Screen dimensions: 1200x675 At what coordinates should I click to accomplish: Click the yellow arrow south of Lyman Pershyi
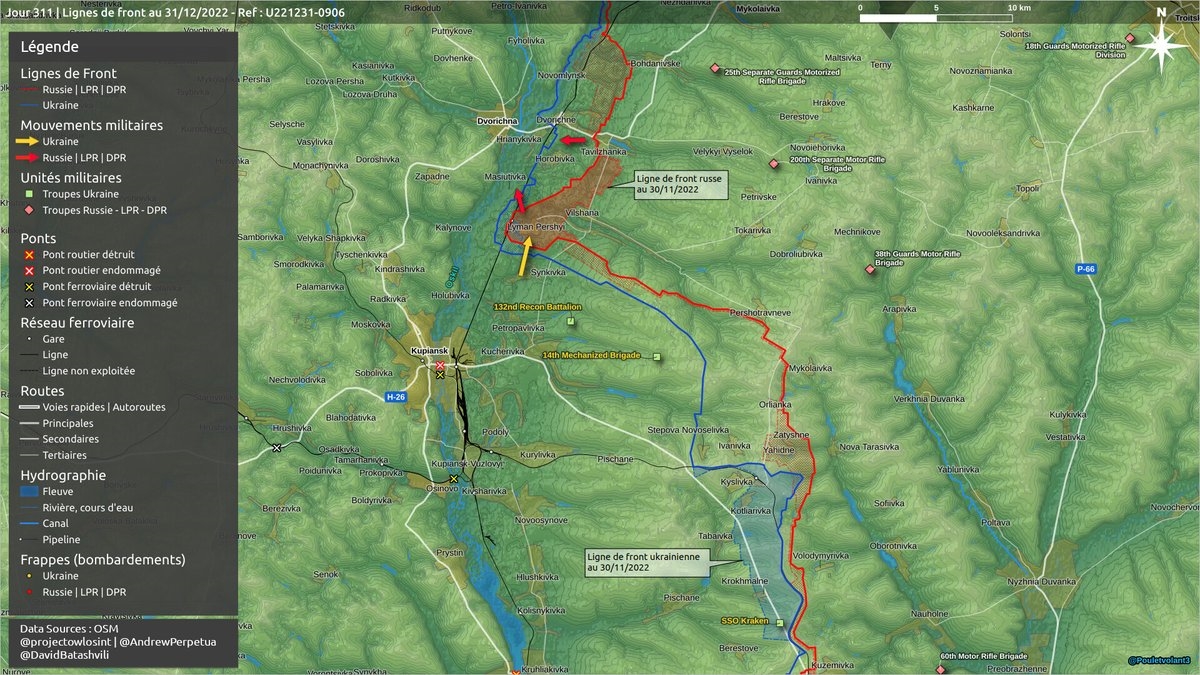point(524,256)
